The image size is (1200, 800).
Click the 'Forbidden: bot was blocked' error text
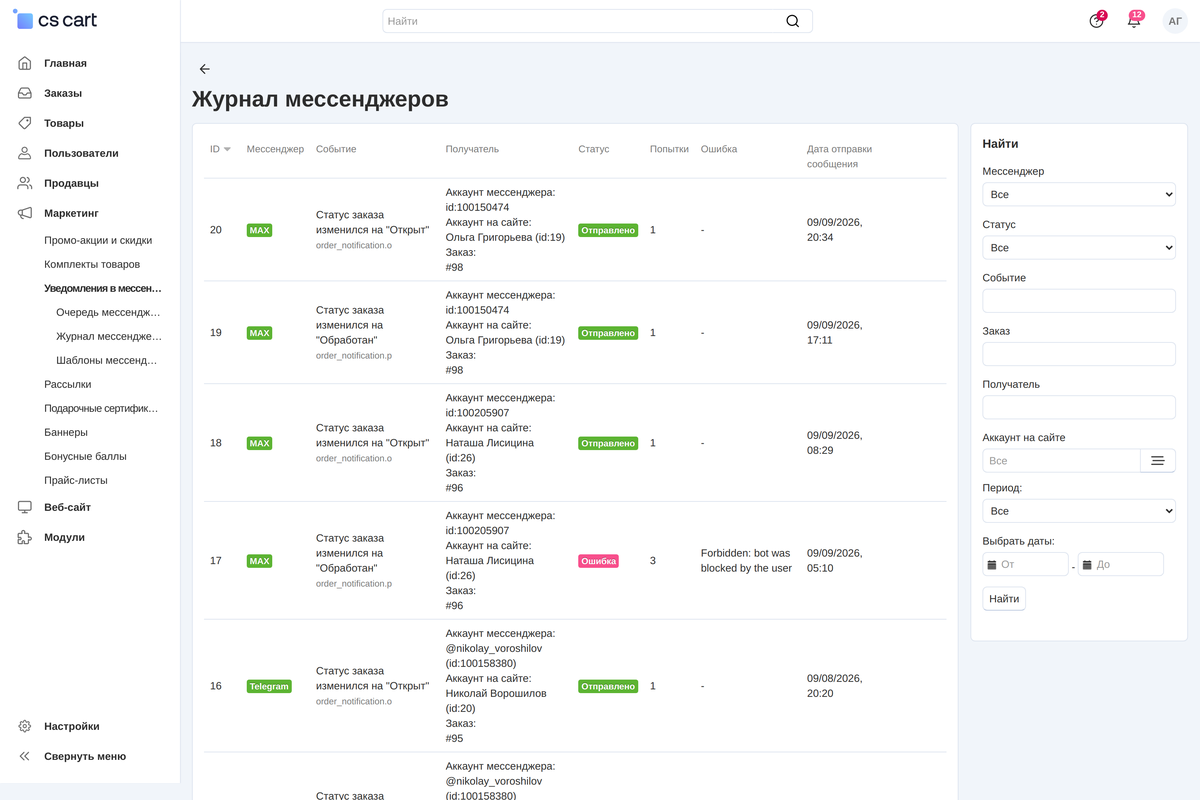pos(746,561)
